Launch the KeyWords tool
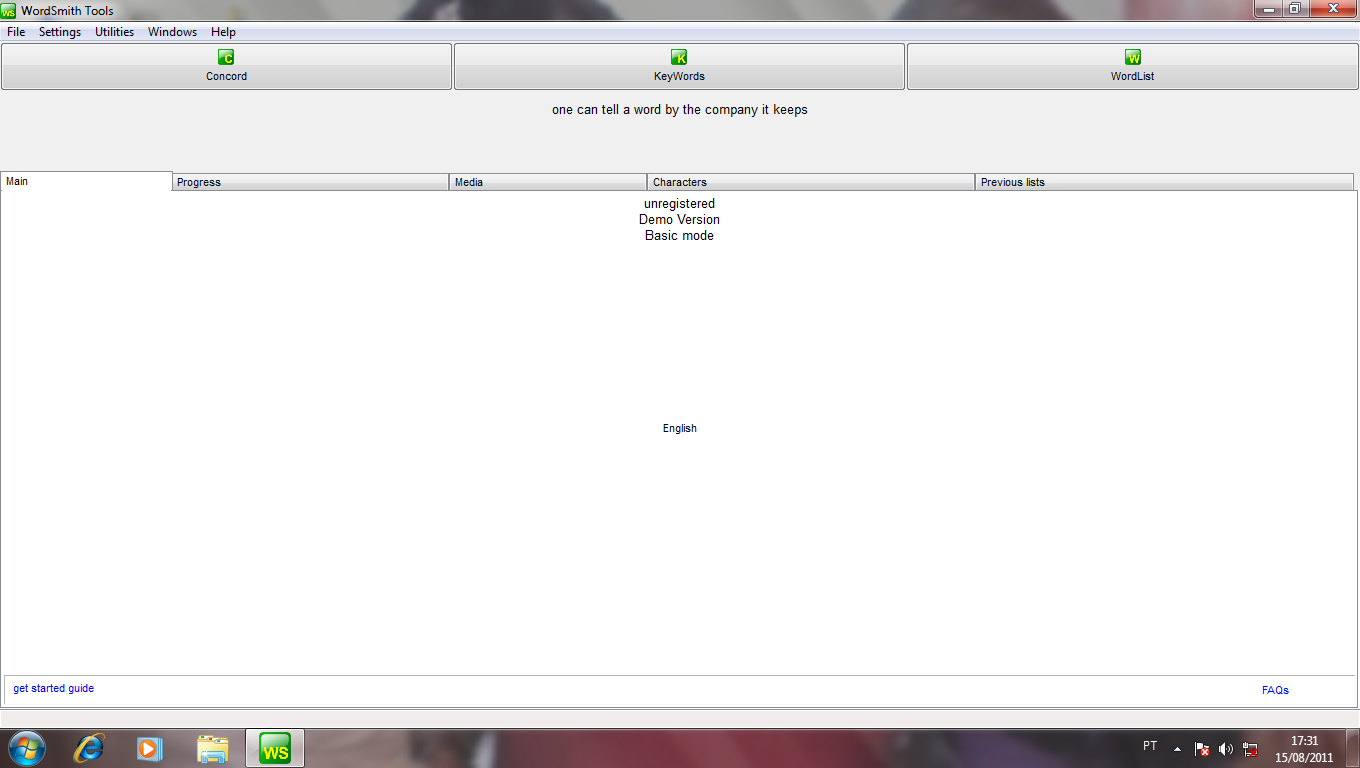Viewport: 1360px width, 768px height. (x=679, y=66)
